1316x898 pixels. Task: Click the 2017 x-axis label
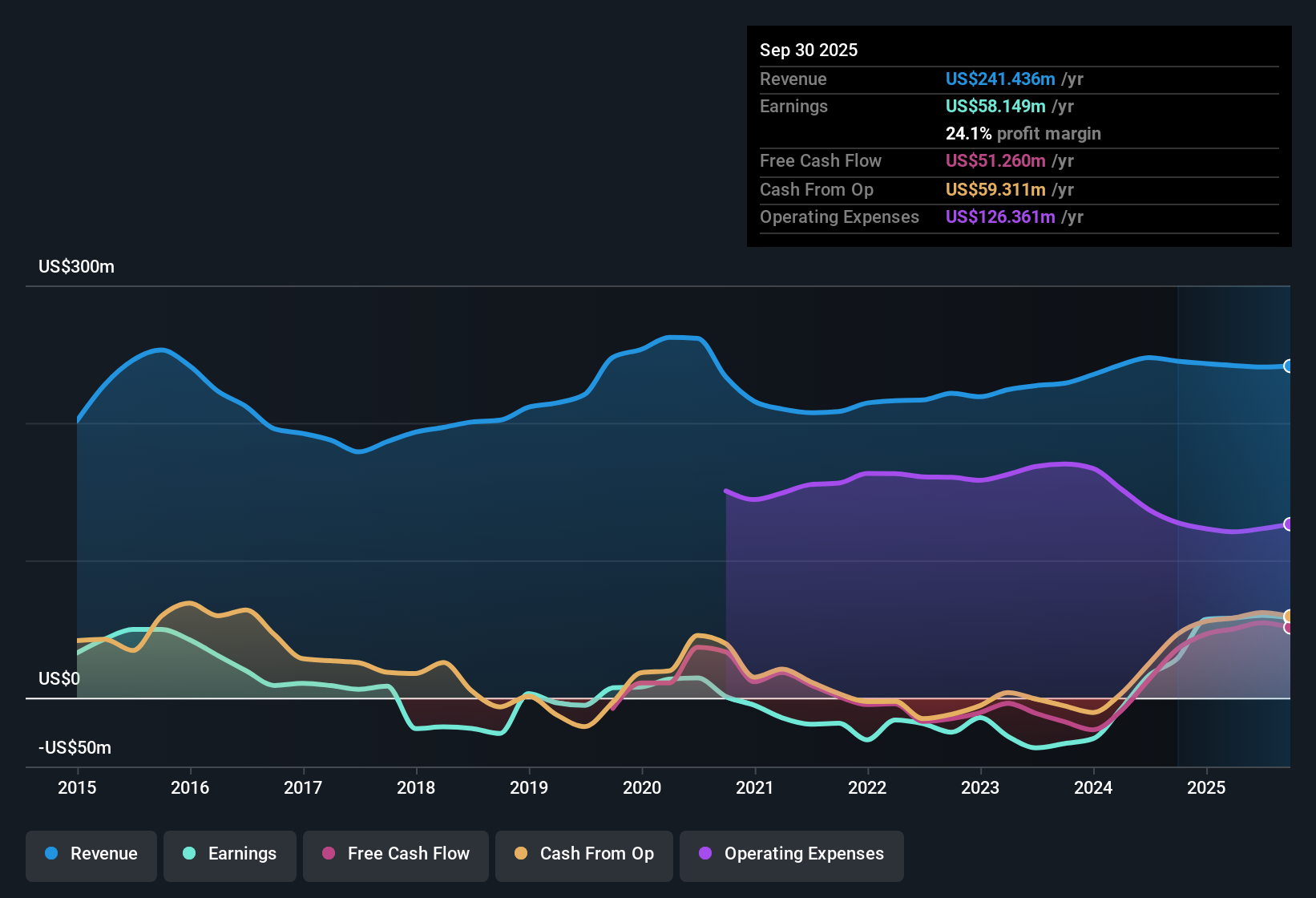tap(303, 787)
